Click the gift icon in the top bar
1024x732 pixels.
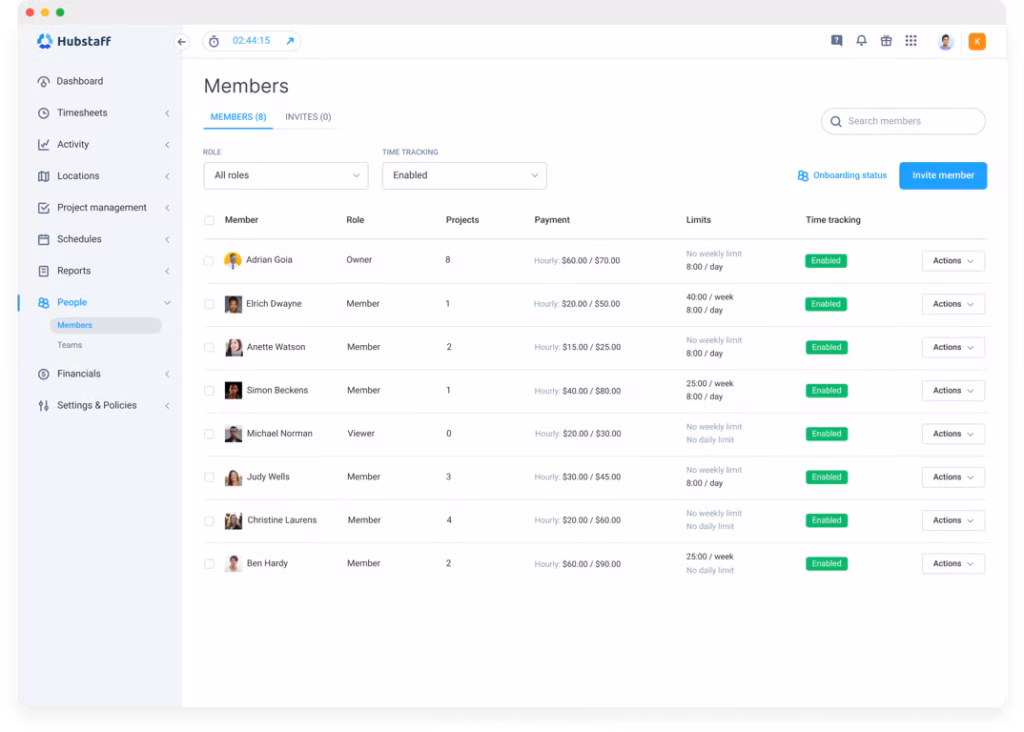(x=886, y=41)
